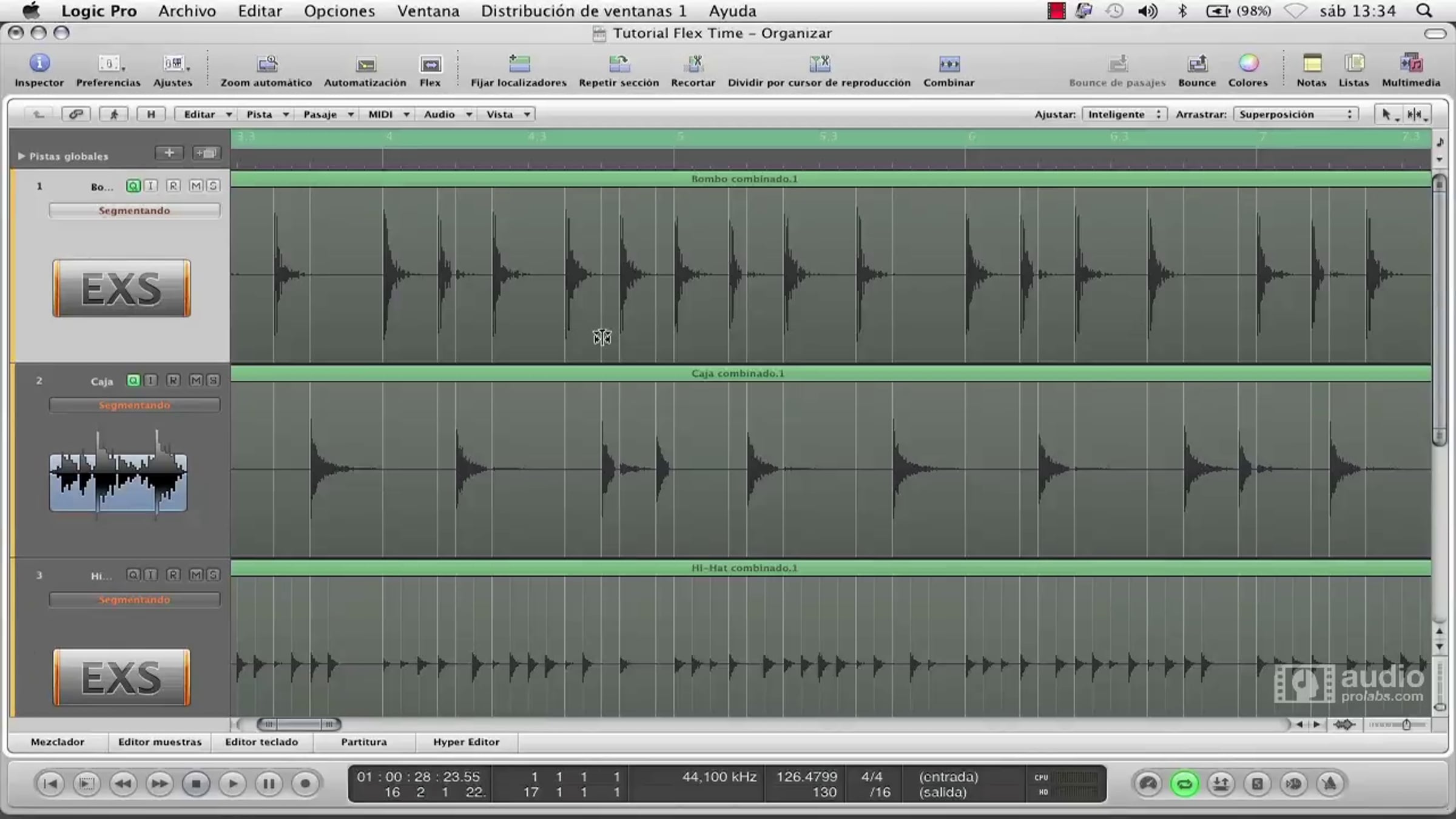This screenshot has height=819, width=1456.
Task: Open the Inspector panel icon
Action: coord(39,64)
